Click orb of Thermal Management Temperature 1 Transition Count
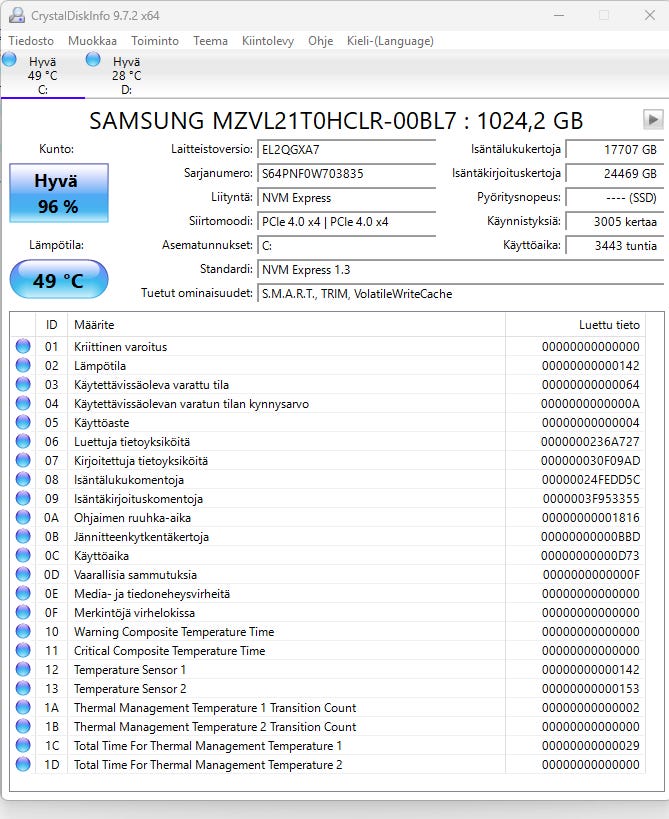 [23, 707]
